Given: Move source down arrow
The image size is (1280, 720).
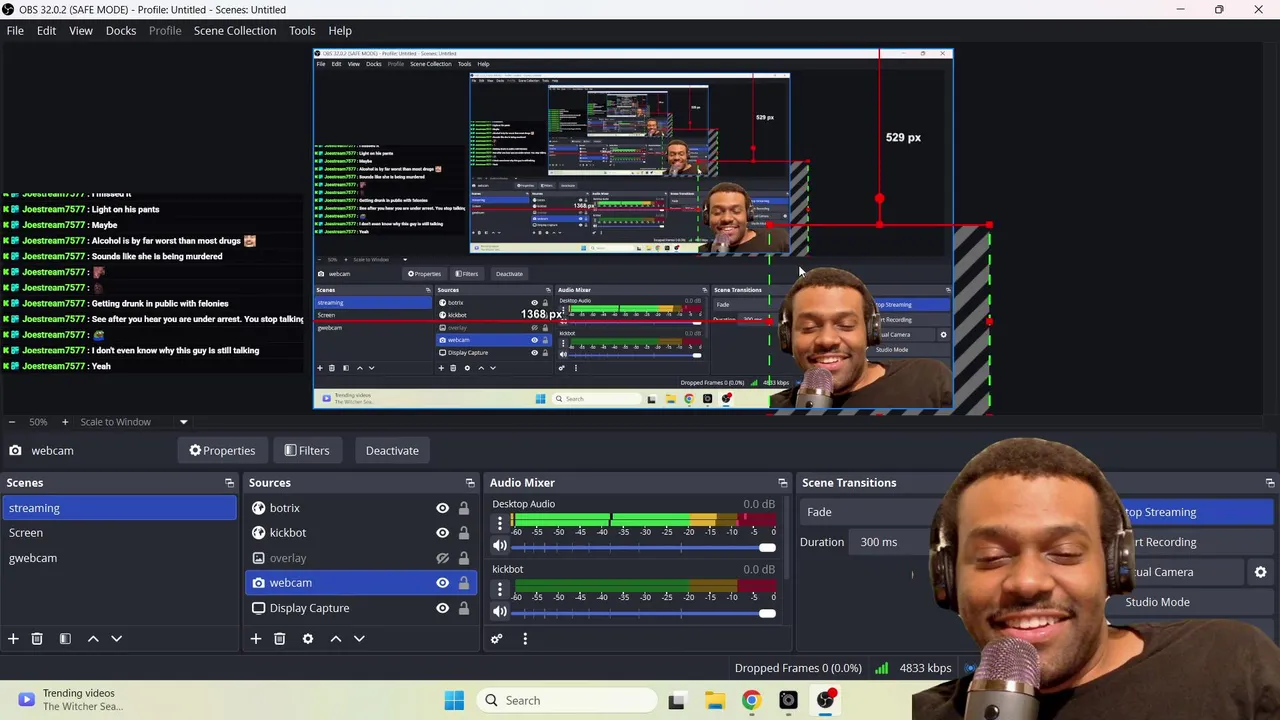Looking at the screenshot, I should 359,638.
